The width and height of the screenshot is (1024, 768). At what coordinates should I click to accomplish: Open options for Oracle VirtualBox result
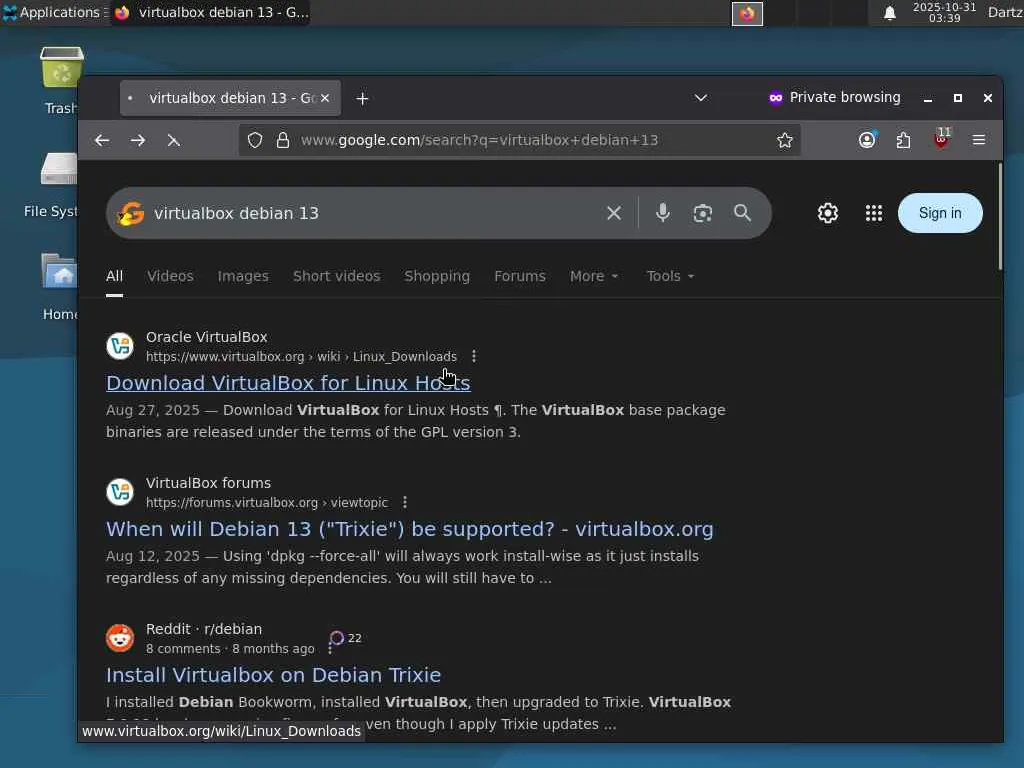(x=473, y=357)
